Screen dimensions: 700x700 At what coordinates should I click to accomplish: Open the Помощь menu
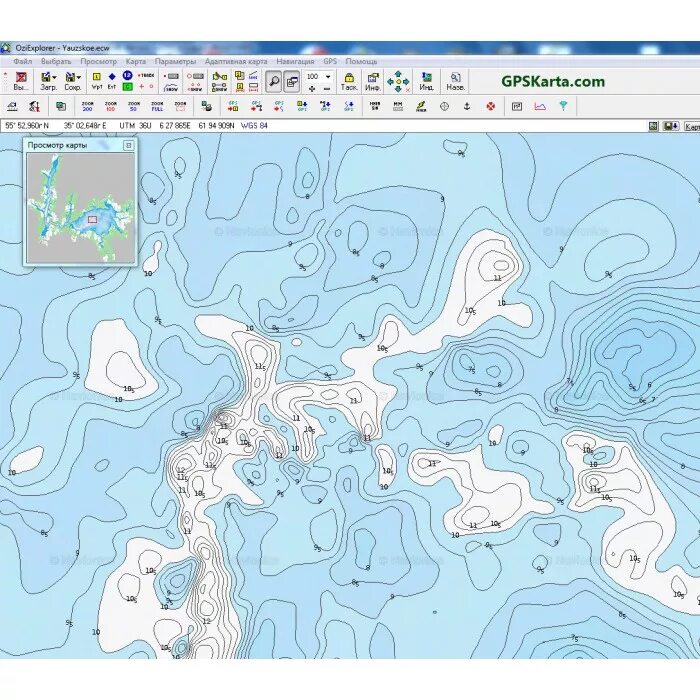(x=361, y=62)
